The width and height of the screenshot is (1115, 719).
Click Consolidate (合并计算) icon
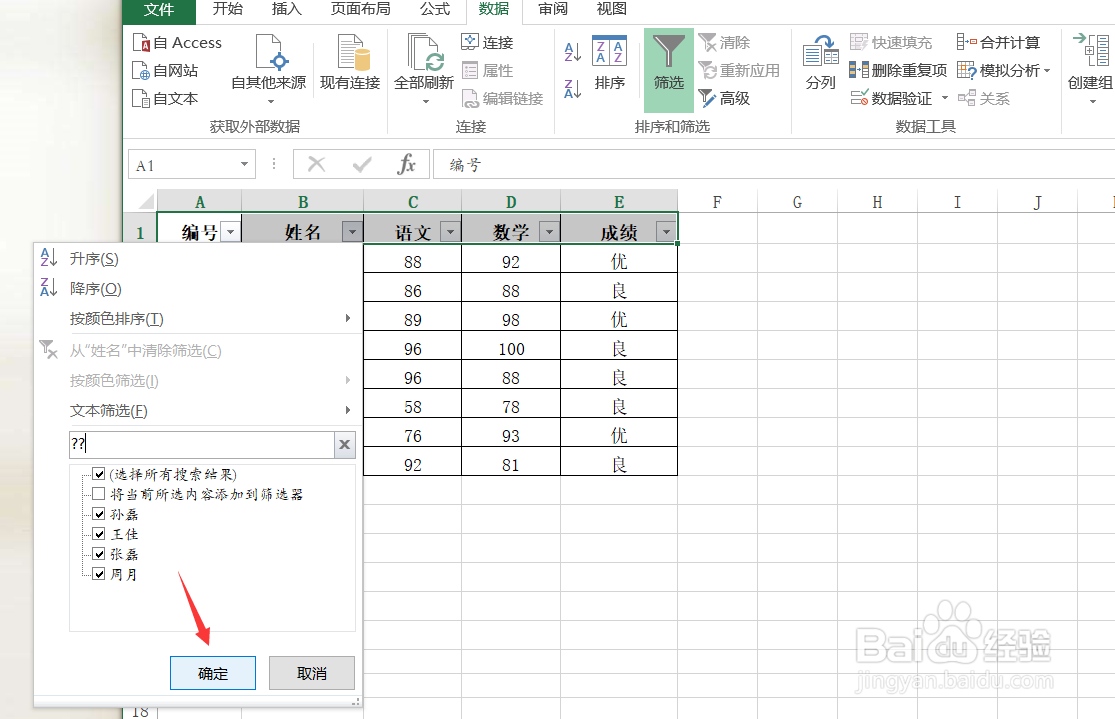(999, 42)
